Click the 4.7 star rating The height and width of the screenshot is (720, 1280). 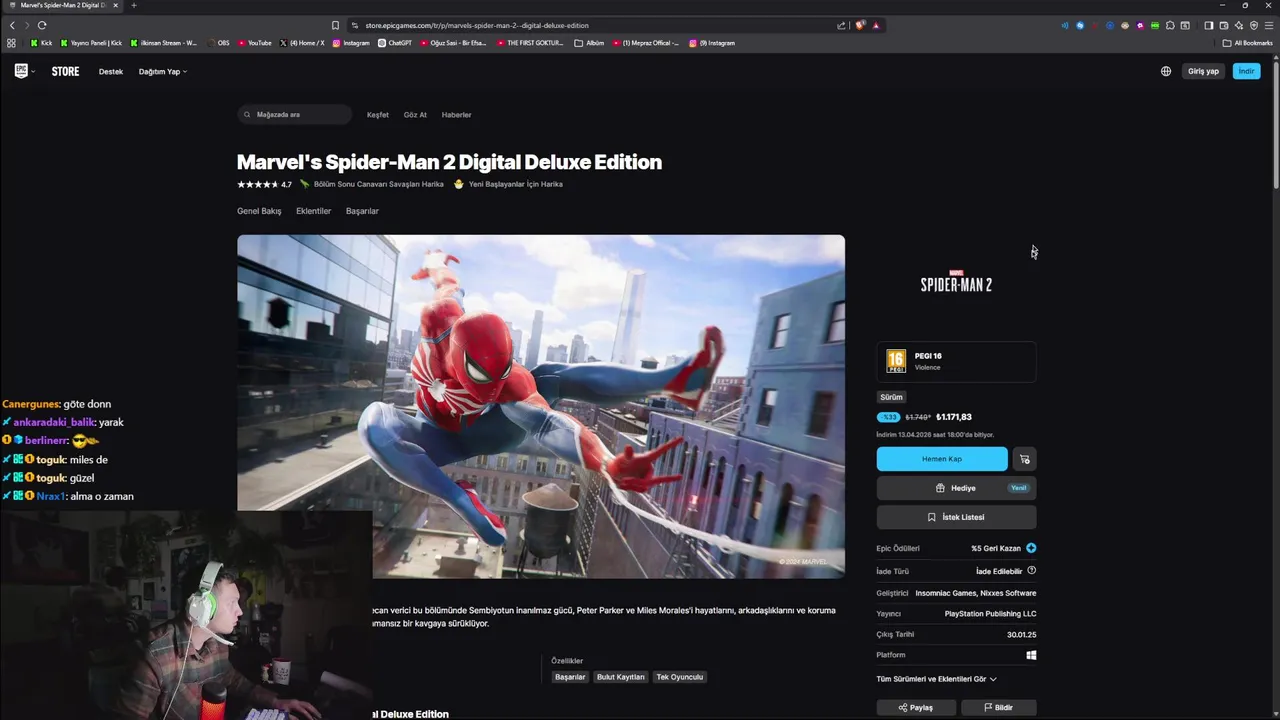(264, 184)
